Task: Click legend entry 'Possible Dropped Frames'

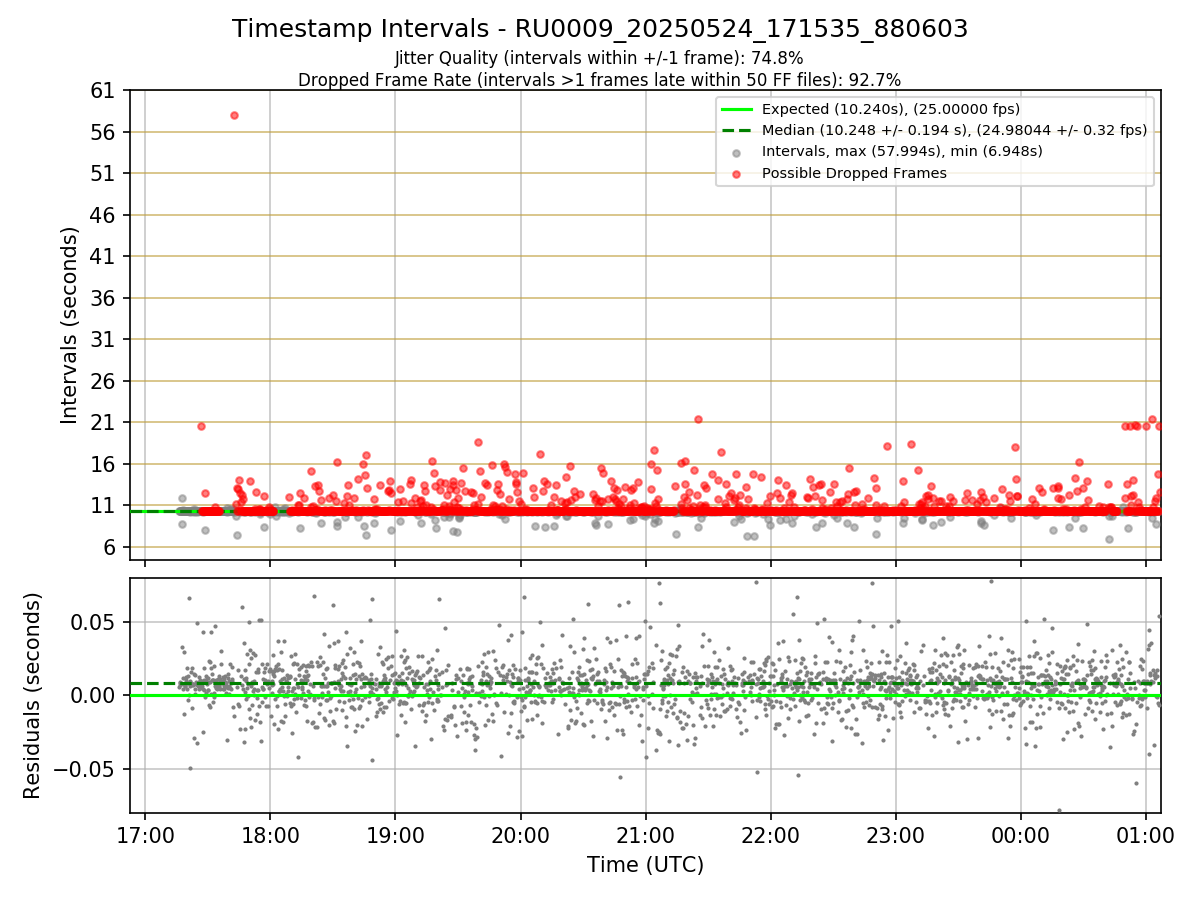Action: (854, 173)
